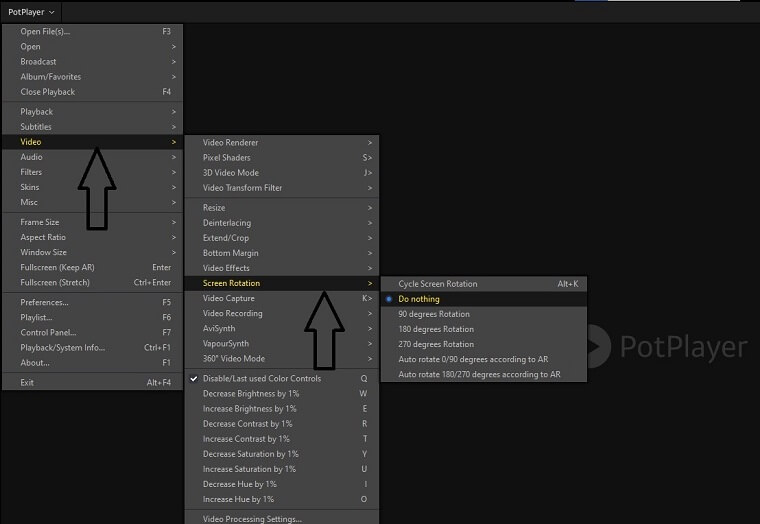This screenshot has height=524, width=760.
Task: Select the highlighted Video menu item
Action: click(93, 142)
